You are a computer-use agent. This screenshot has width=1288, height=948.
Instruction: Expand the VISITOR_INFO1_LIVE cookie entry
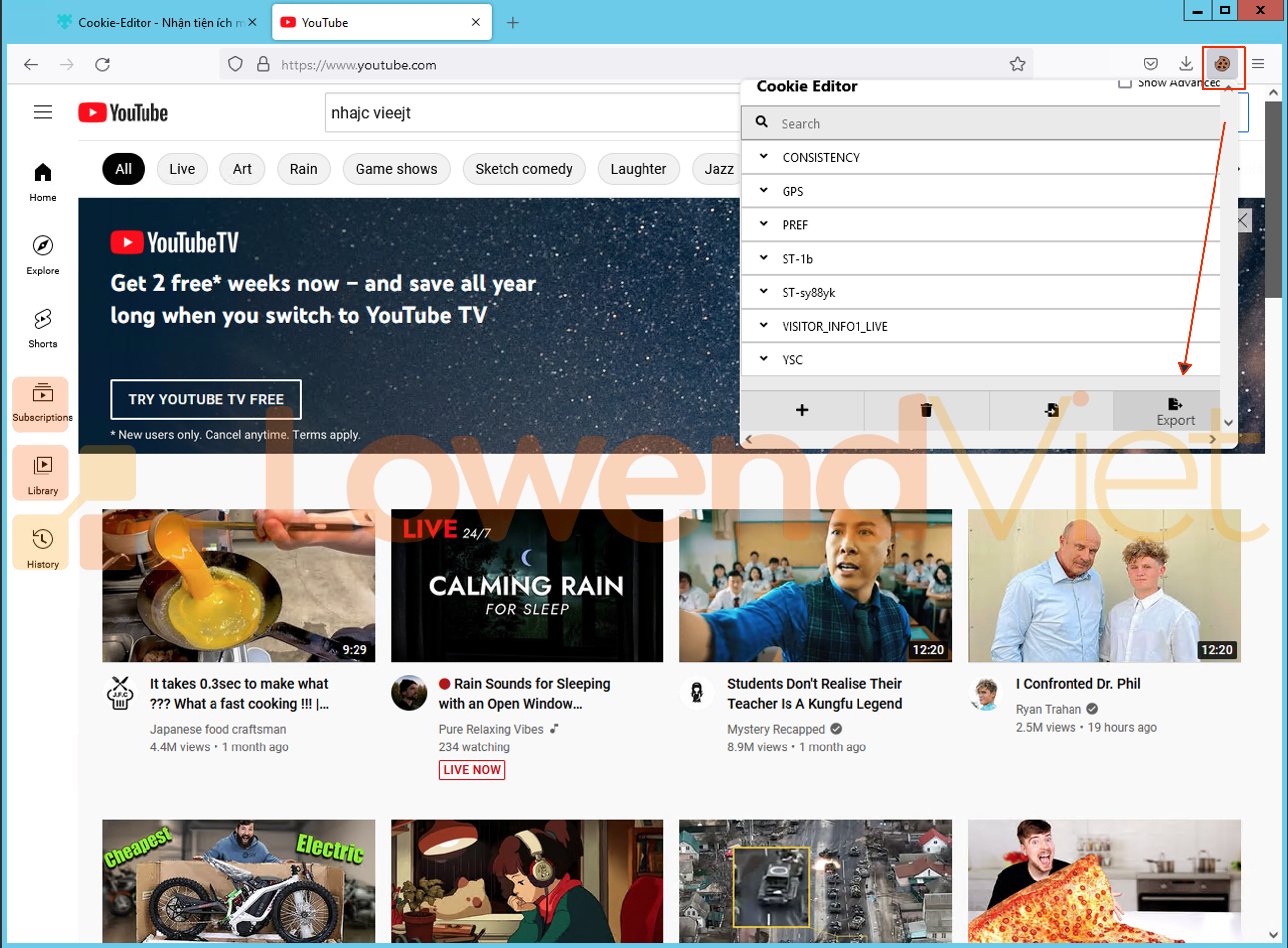pyautogui.click(x=834, y=327)
